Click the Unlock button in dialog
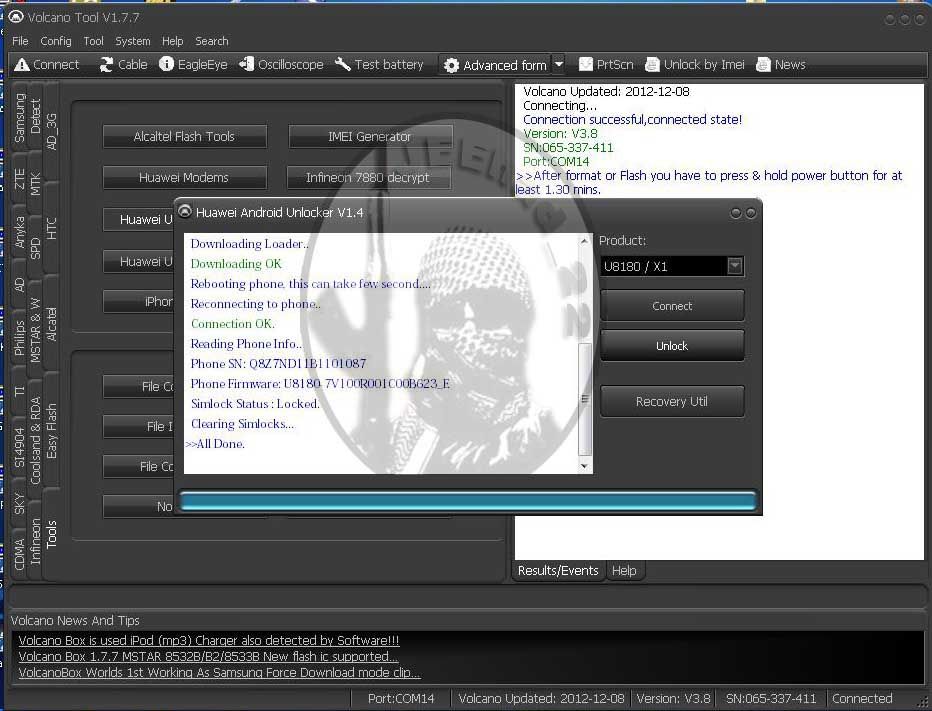 [672, 345]
